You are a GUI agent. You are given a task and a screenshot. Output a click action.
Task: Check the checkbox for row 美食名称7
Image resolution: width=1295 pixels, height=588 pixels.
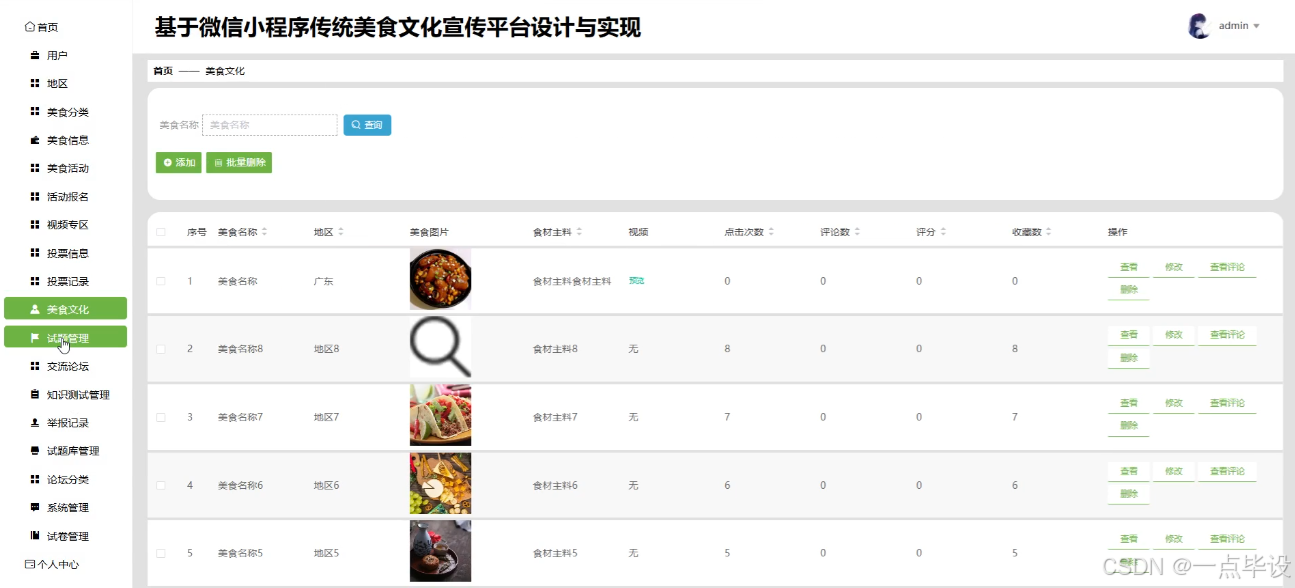(x=161, y=417)
